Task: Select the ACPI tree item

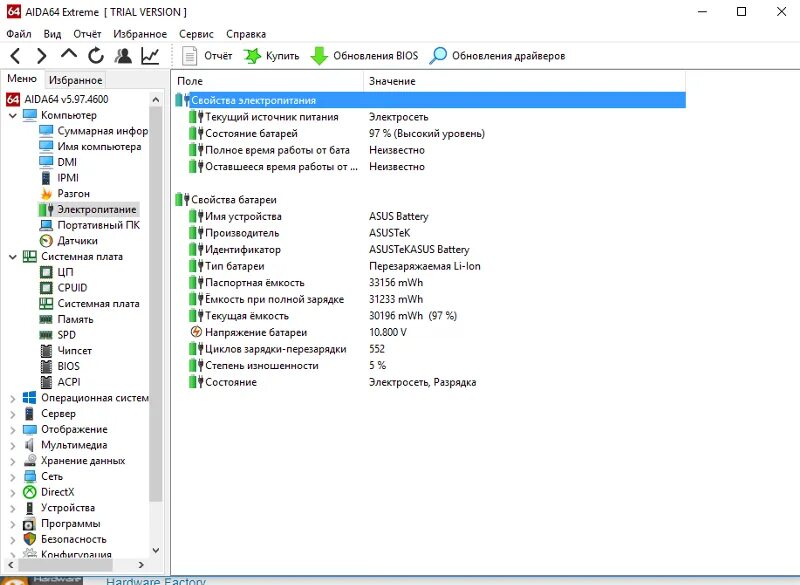Action: pyautogui.click(x=60, y=382)
